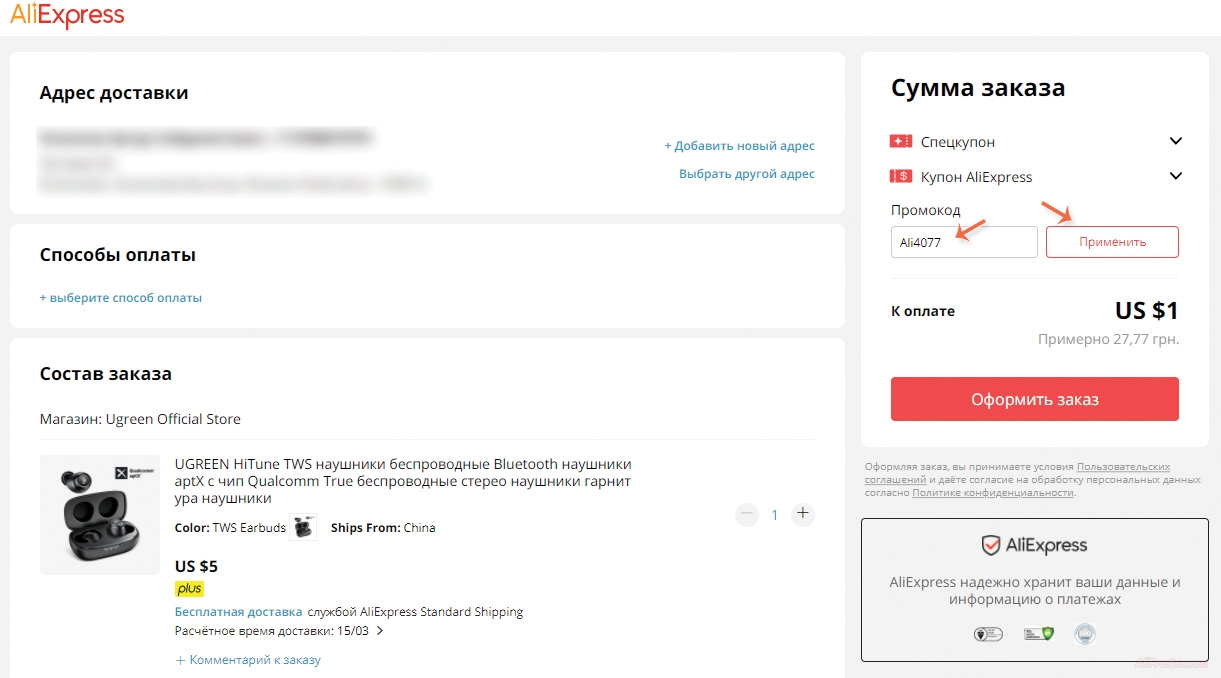Increase item quantity with plus button
Viewport: 1221px width, 678px height.
click(802, 515)
